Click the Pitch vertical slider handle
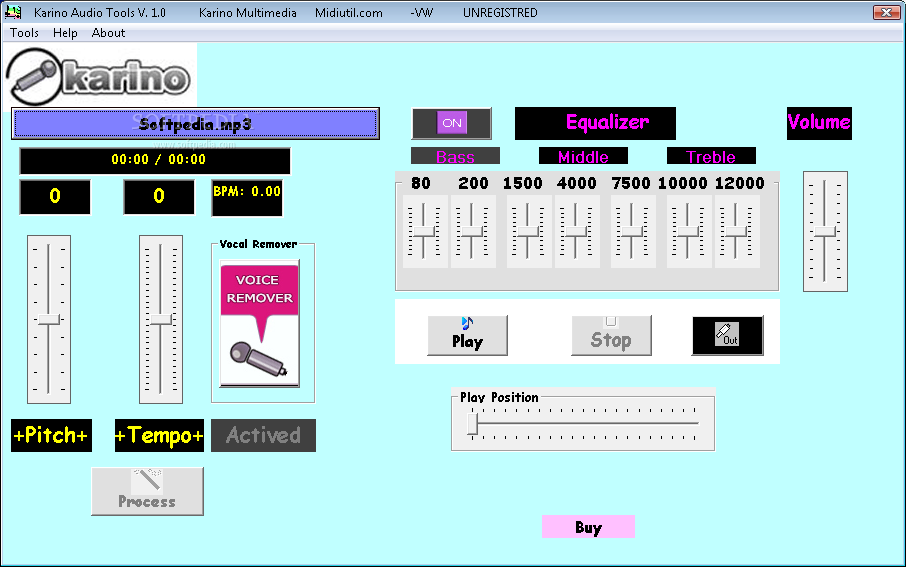The image size is (906, 567). [x=49, y=319]
